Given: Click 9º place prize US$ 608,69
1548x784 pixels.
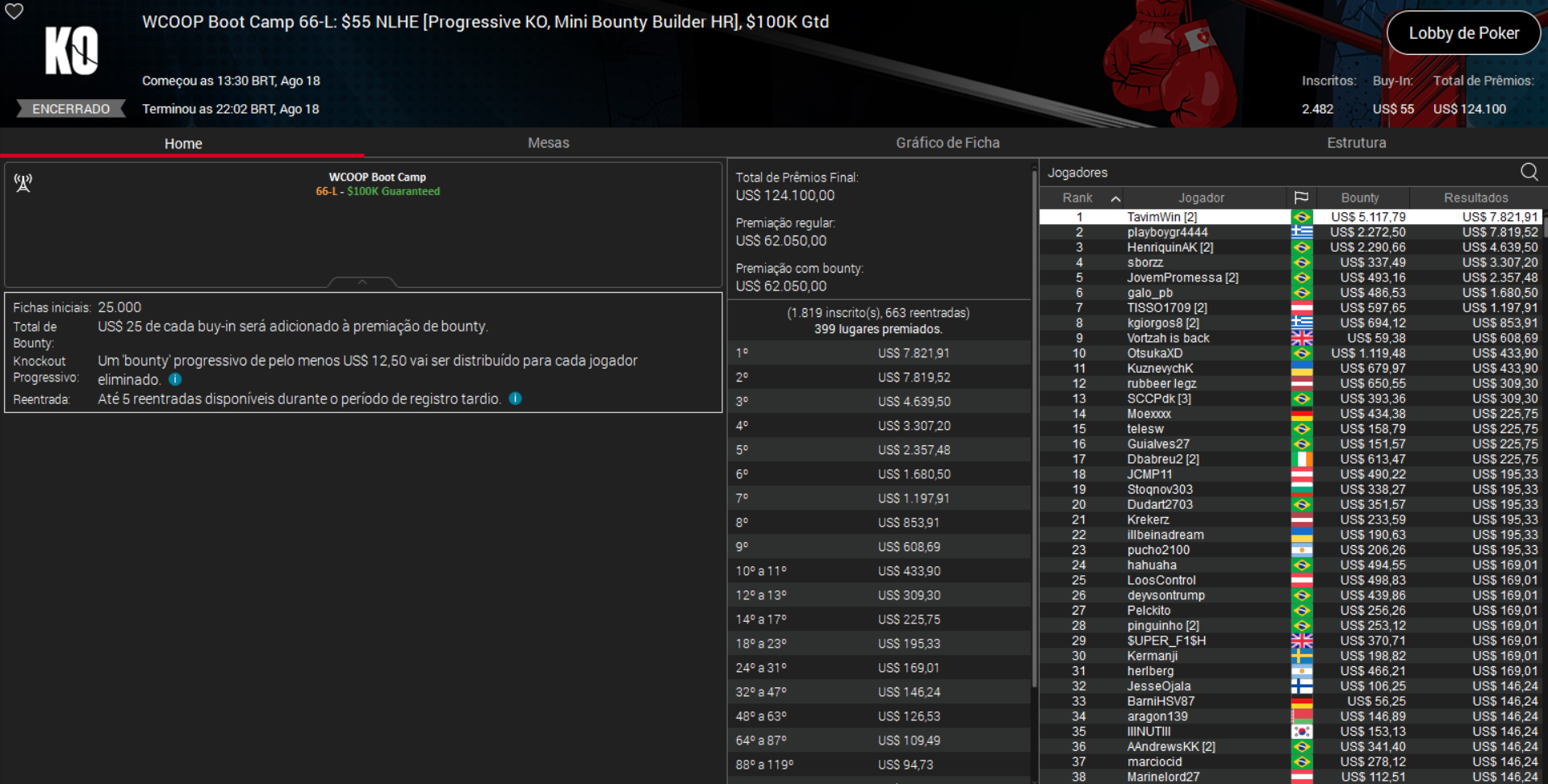Looking at the screenshot, I should 909,547.
